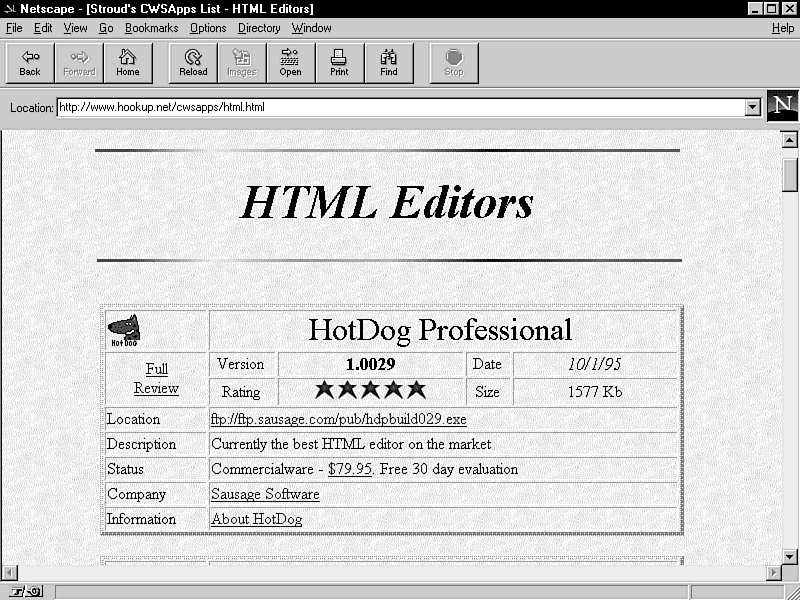
Task: Close the Netscape window
Action: coord(788,9)
